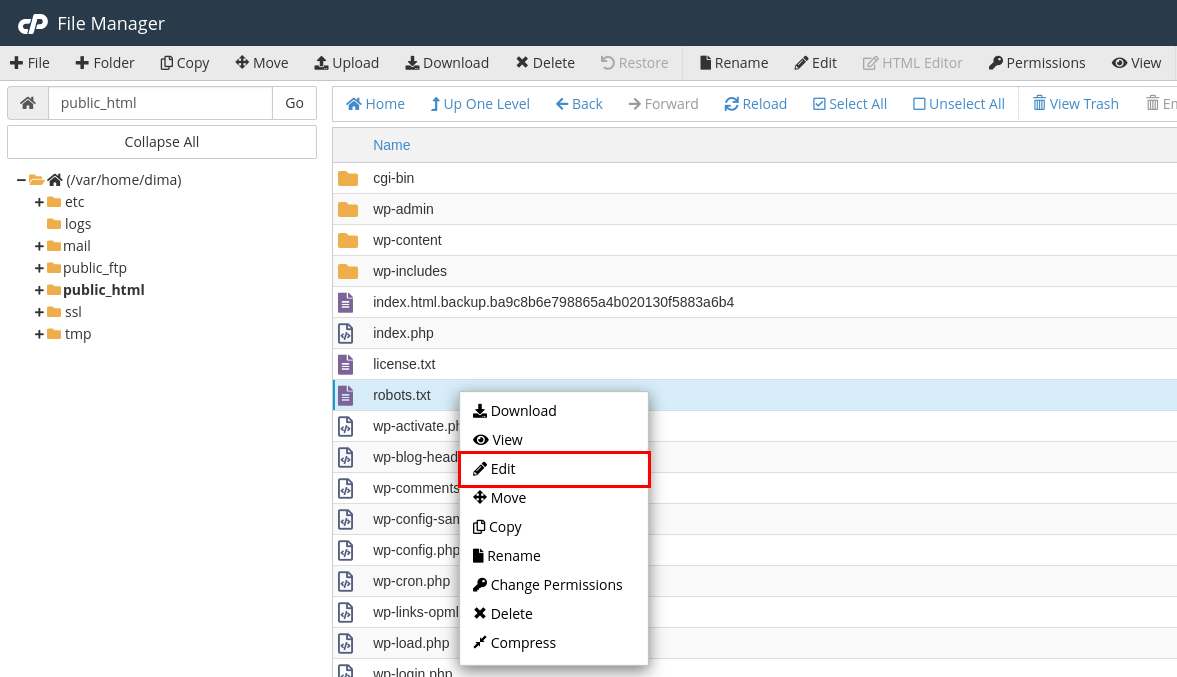Click the license.txt file icon
Viewport: 1177px width, 677px height.
pyautogui.click(x=345, y=364)
